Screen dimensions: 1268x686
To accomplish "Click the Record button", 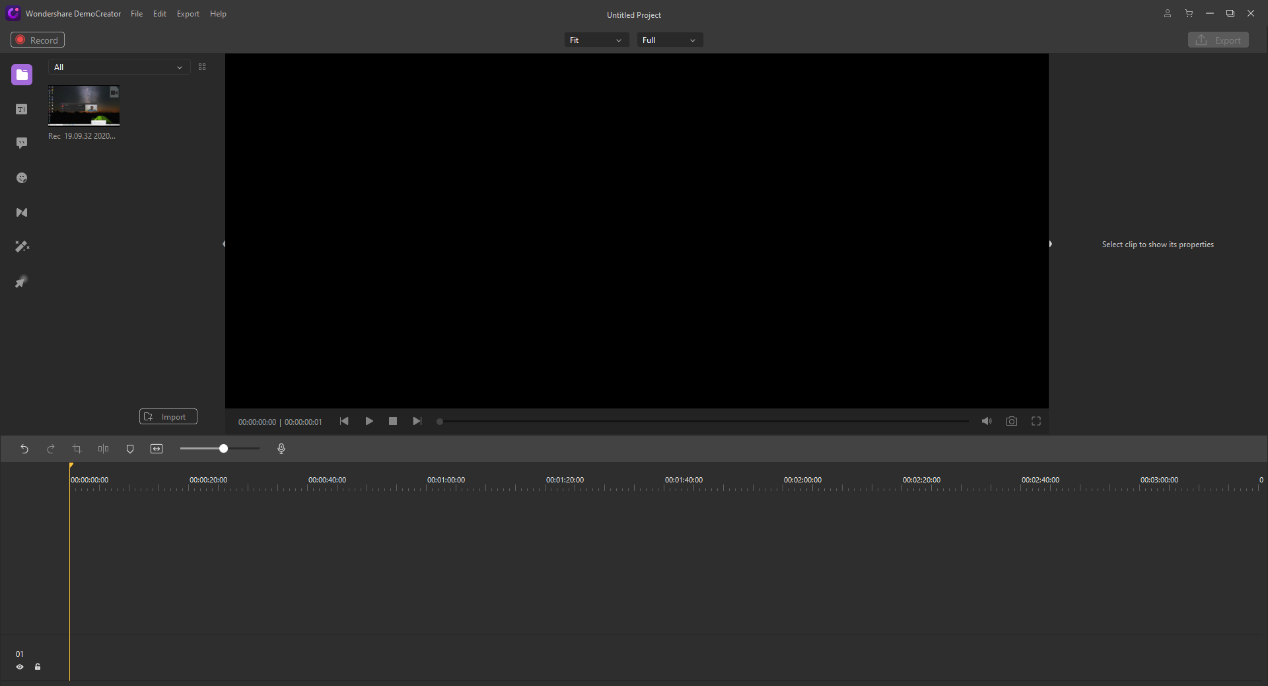I will [x=38, y=40].
